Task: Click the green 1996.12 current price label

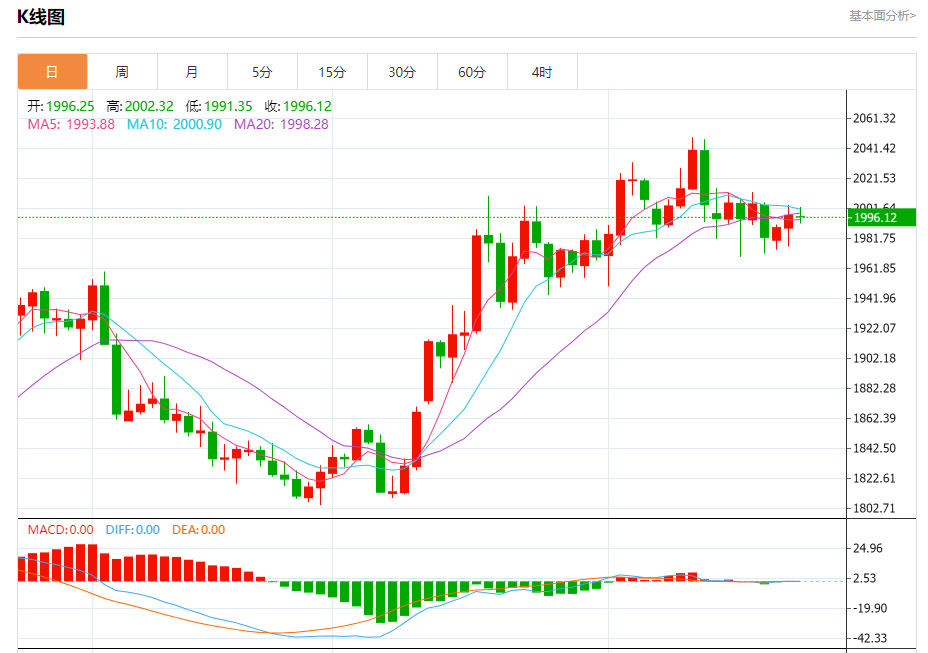Action: [x=882, y=217]
